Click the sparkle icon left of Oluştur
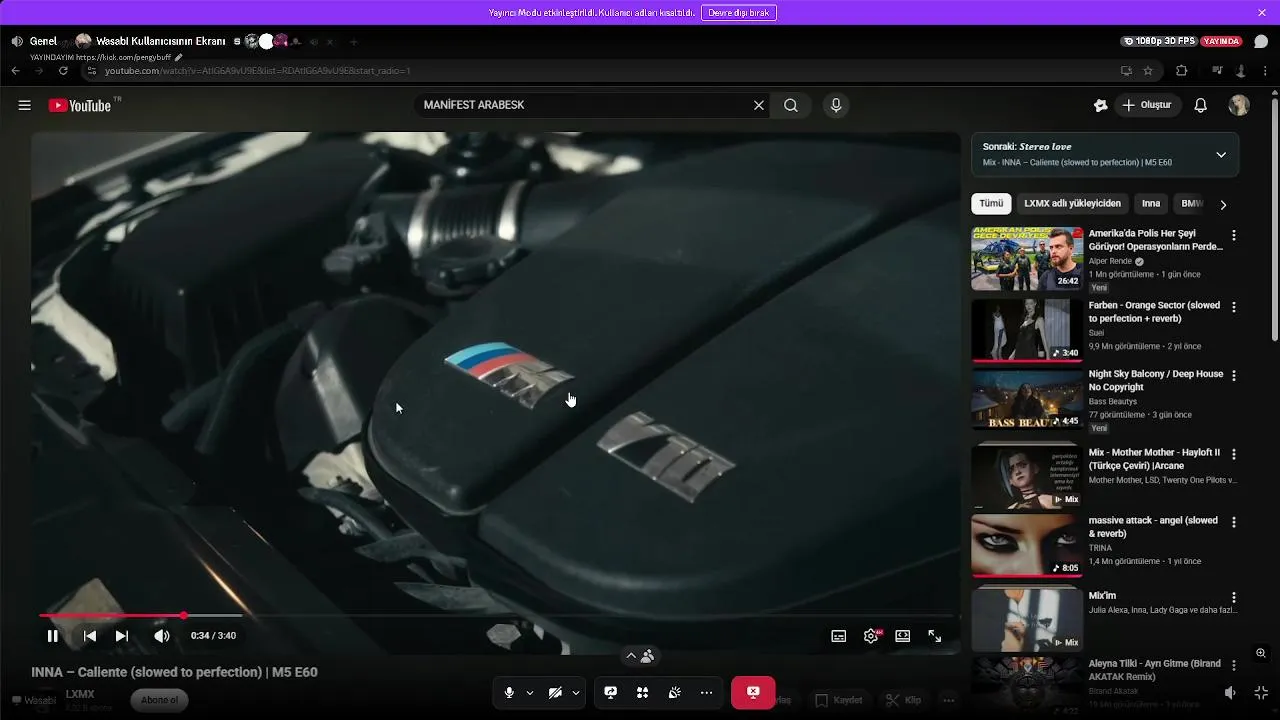The height and width of the screenshot is (720, 1280). pos(1101,105)
